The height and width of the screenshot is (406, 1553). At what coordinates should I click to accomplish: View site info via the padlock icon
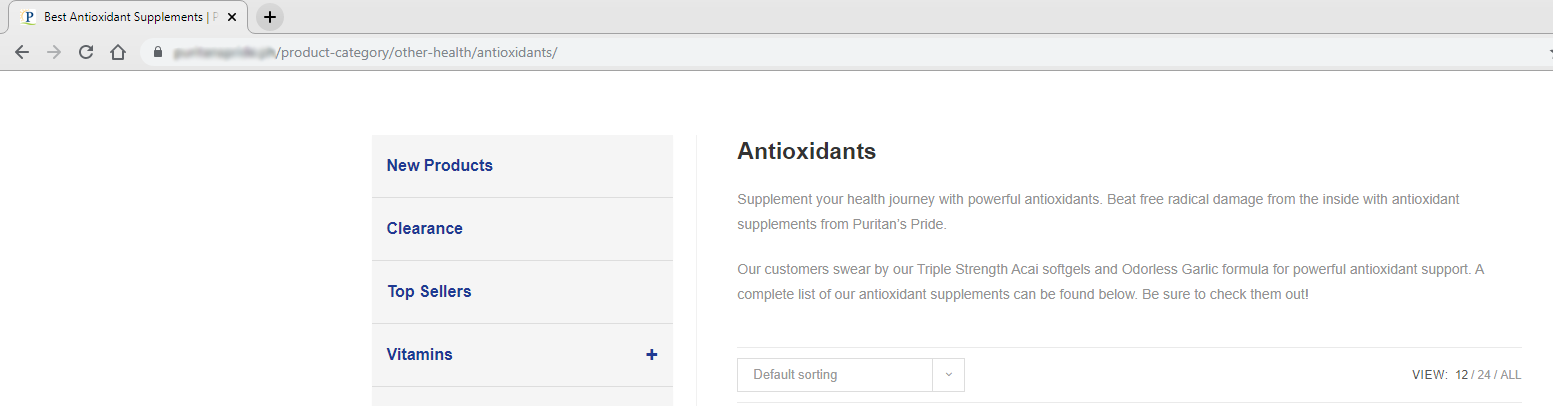(157, 52)
